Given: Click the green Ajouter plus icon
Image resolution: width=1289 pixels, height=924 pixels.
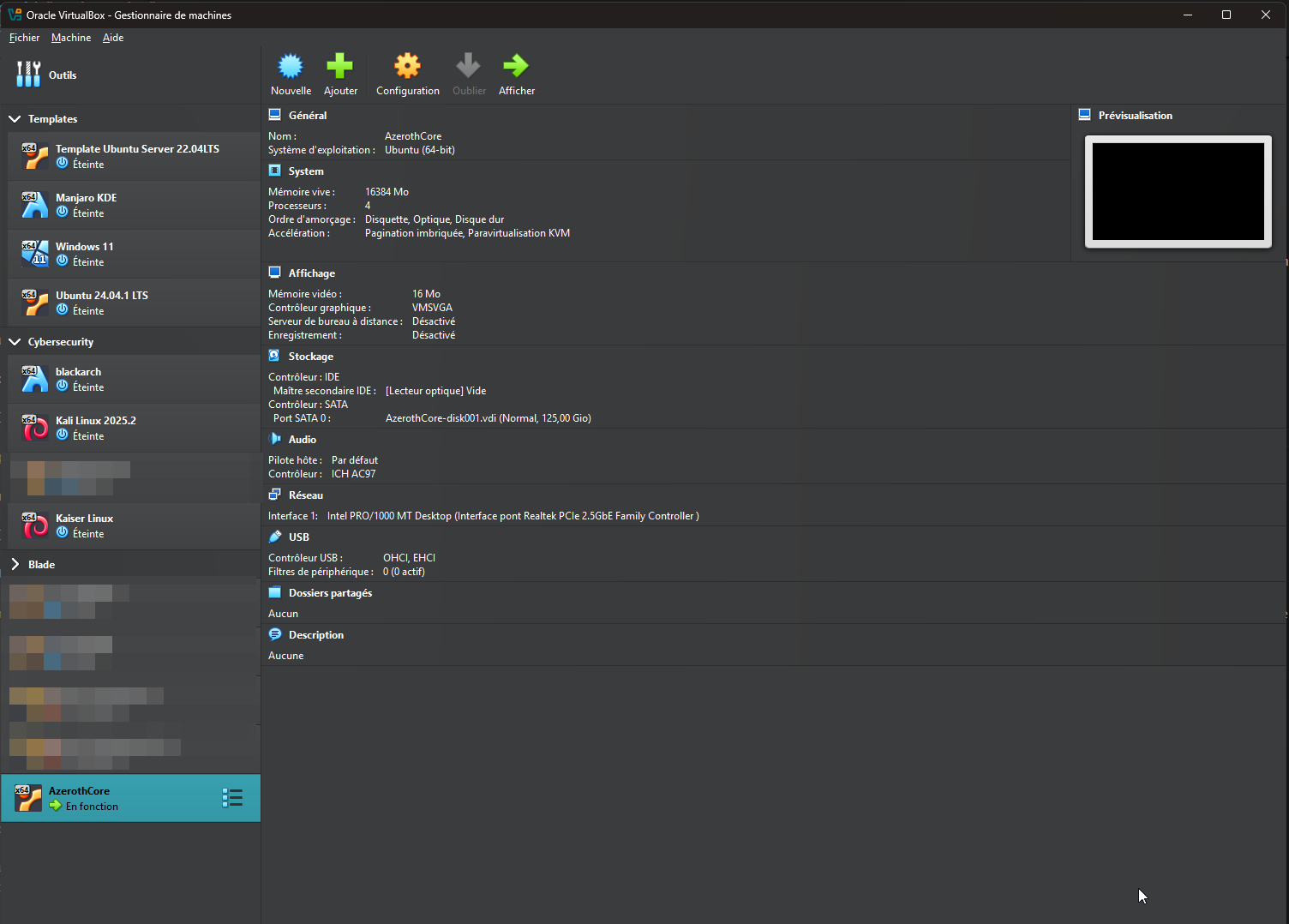Looking at the screenshot, I should click(339, 66).
